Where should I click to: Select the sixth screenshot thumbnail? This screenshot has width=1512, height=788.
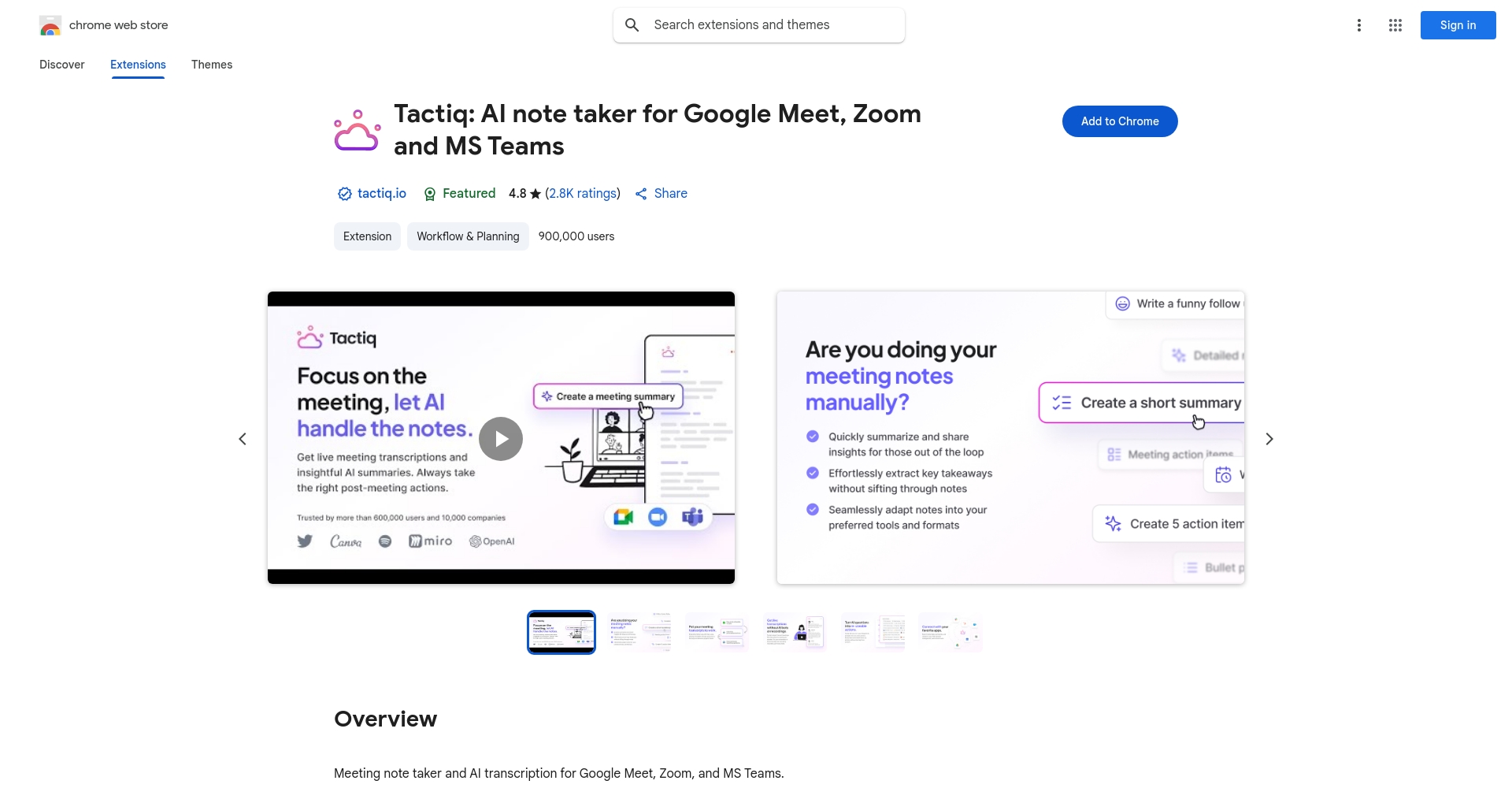(951, 632)
